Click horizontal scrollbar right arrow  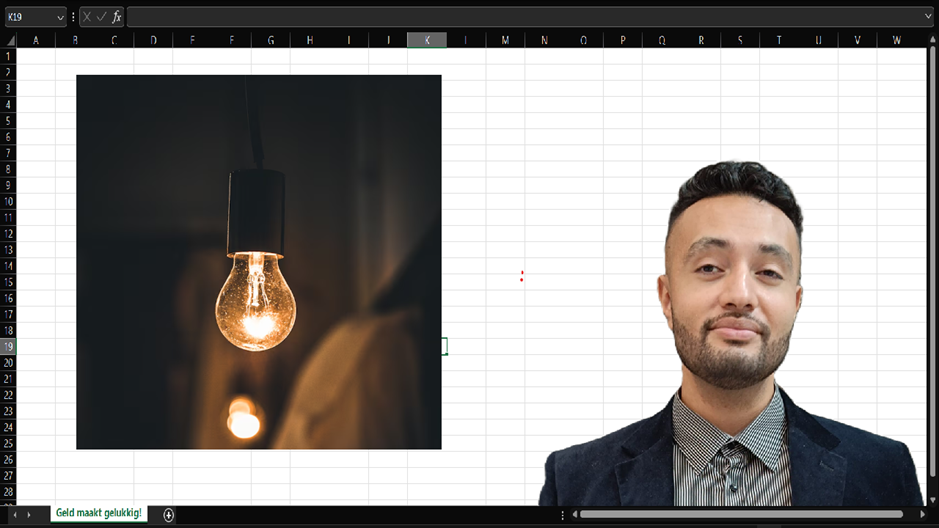pyautogui.click(x=923, y=514)
